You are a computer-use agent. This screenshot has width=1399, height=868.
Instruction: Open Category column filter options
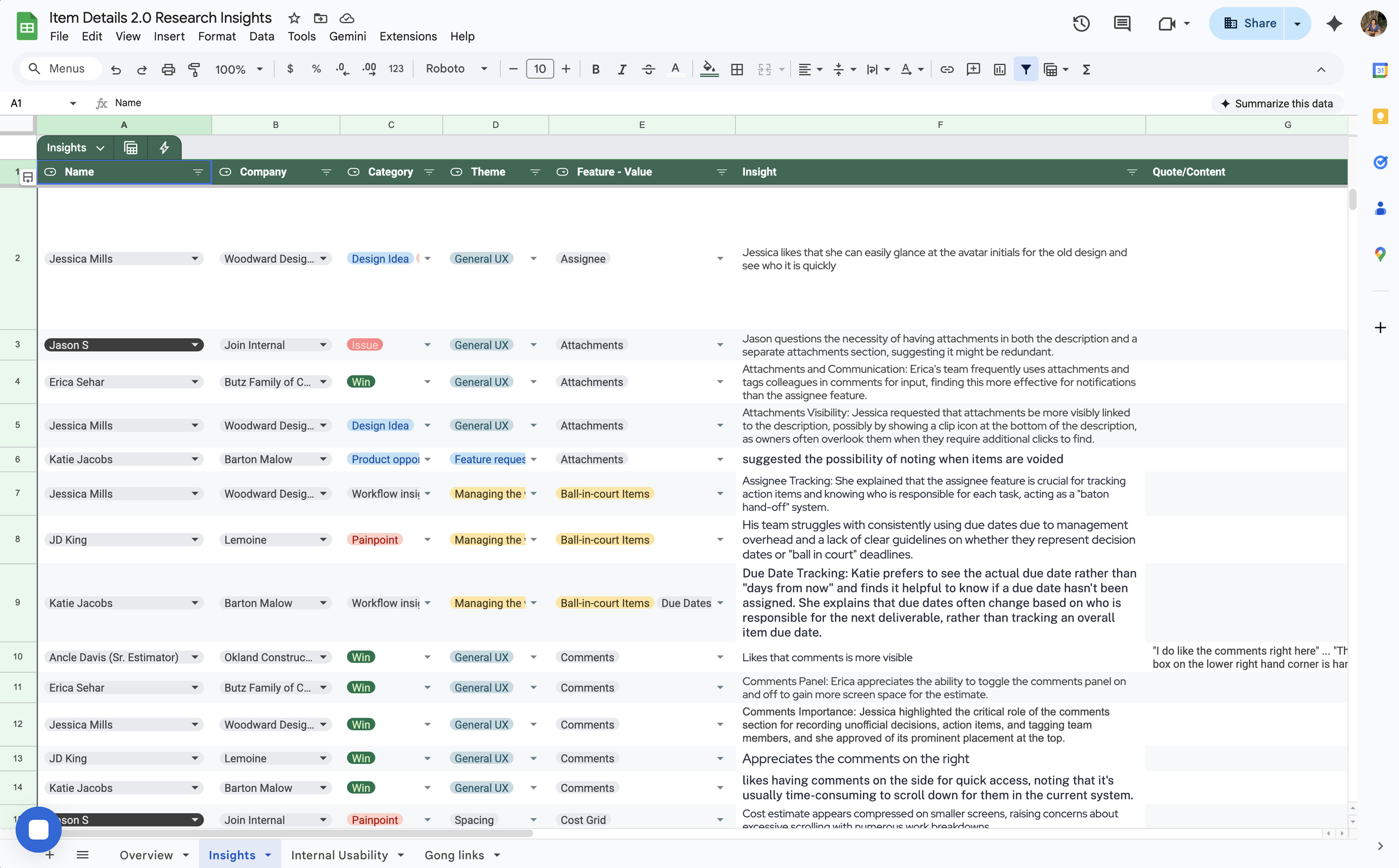coord(429,172)
